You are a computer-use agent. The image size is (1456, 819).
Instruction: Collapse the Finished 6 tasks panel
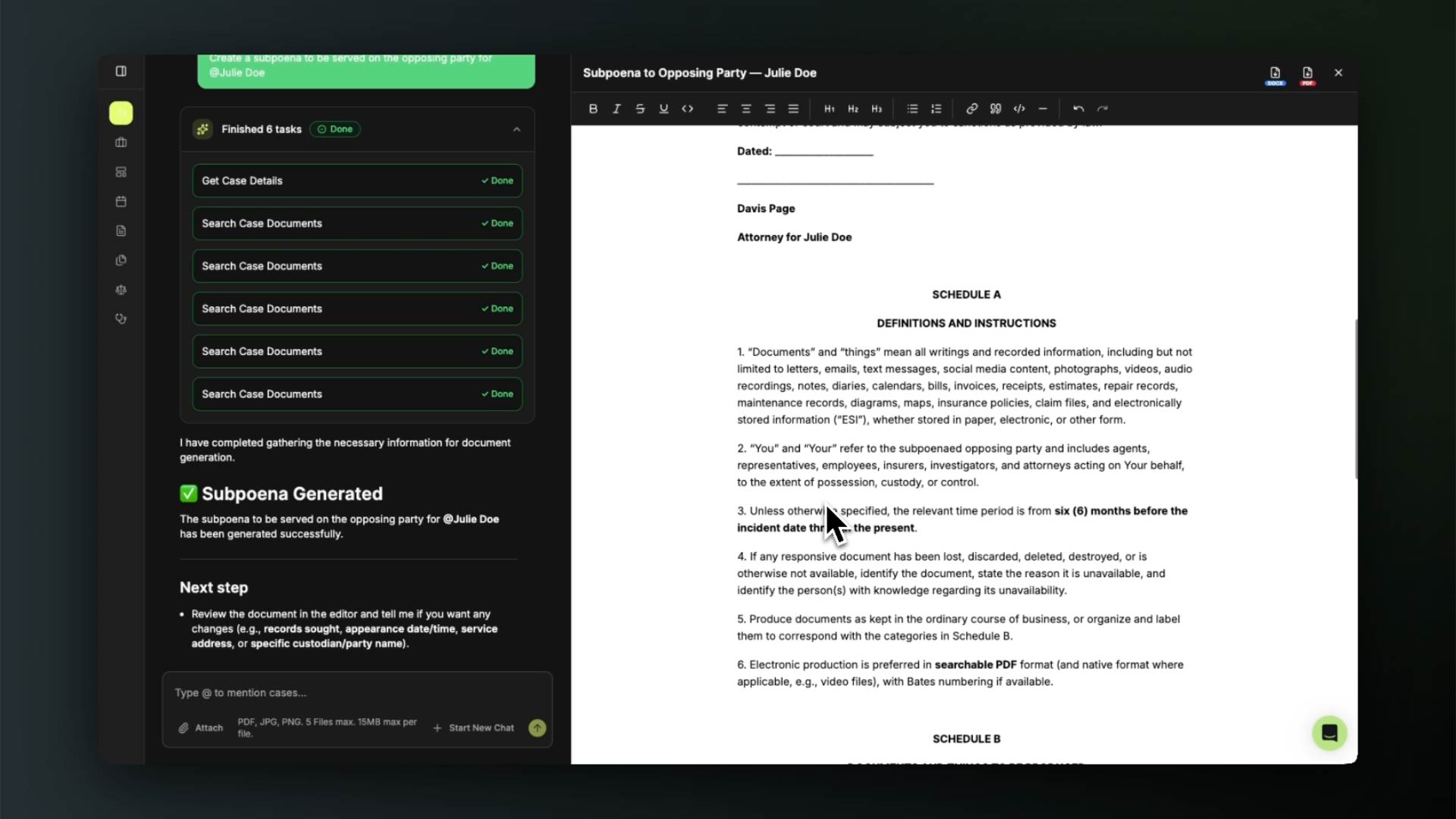tap(516, 130)
